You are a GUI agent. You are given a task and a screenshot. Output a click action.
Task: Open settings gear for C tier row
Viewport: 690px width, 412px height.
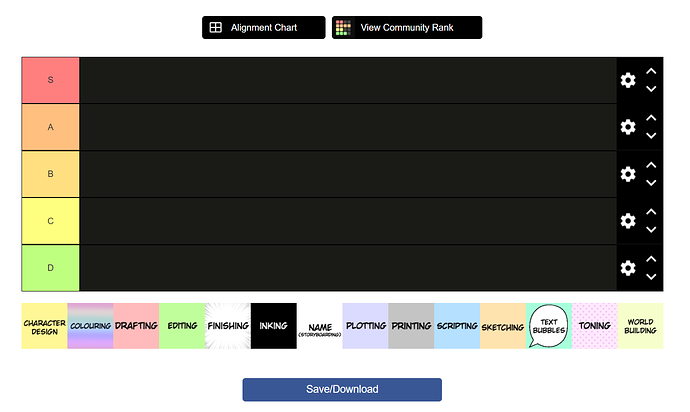click(628, 221)
